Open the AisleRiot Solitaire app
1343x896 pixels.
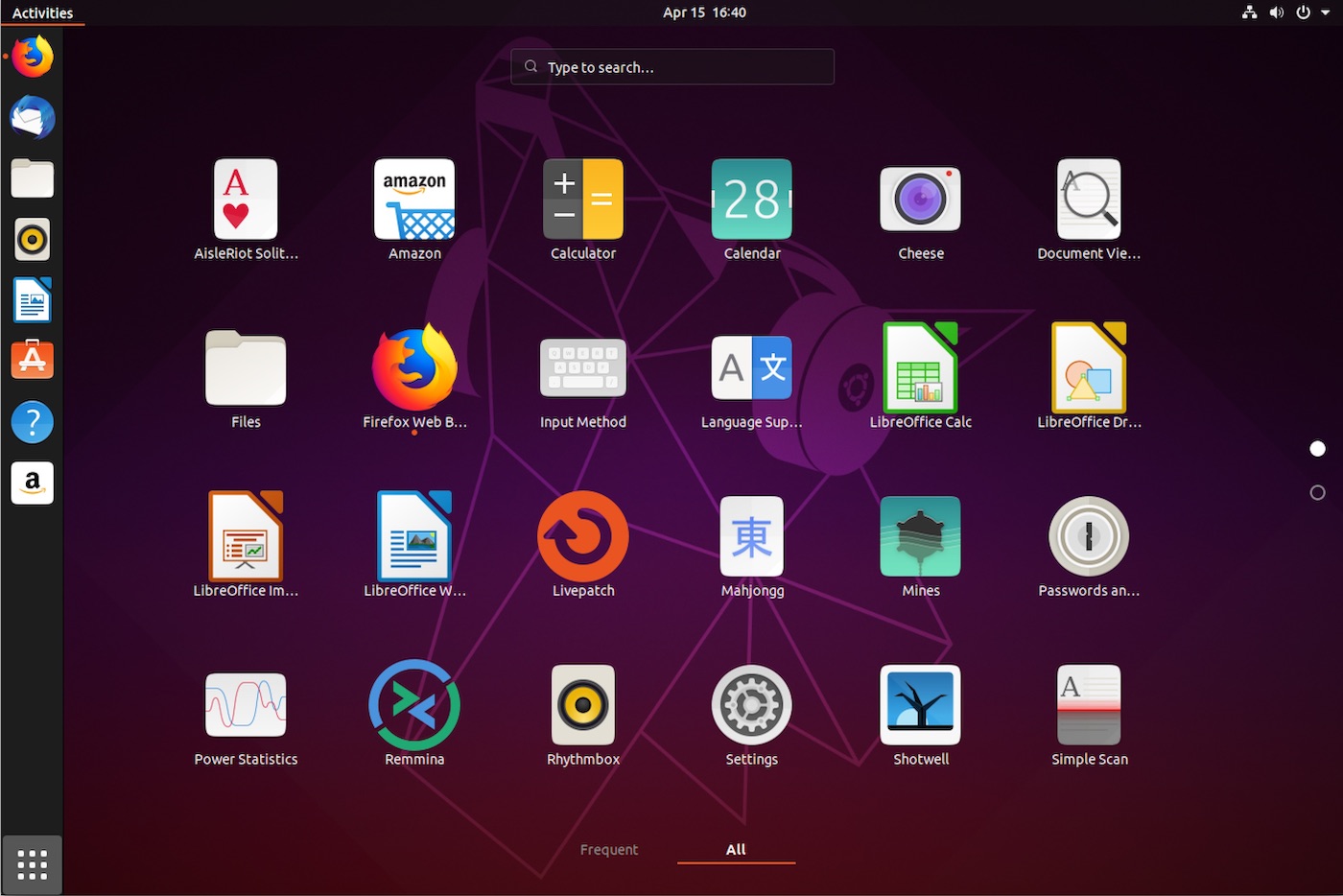[246, 200]
